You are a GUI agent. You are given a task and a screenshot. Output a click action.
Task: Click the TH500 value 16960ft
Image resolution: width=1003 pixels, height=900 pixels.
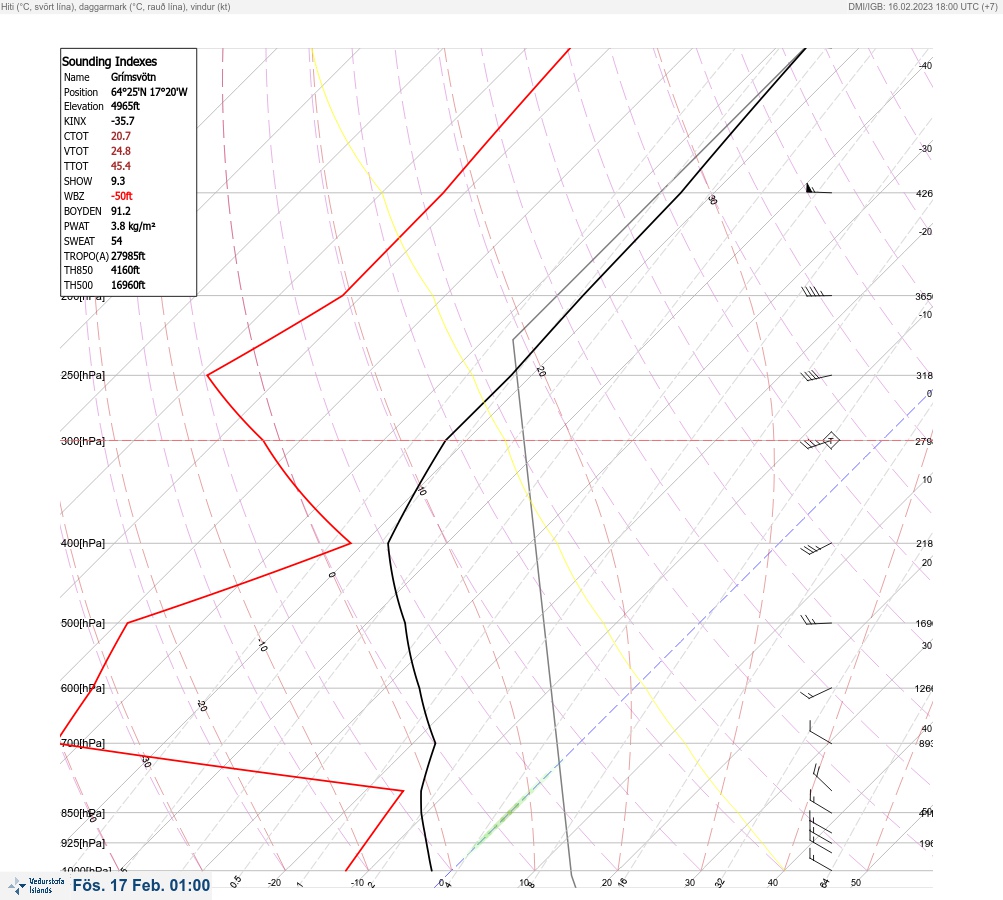tap(128, 285)
